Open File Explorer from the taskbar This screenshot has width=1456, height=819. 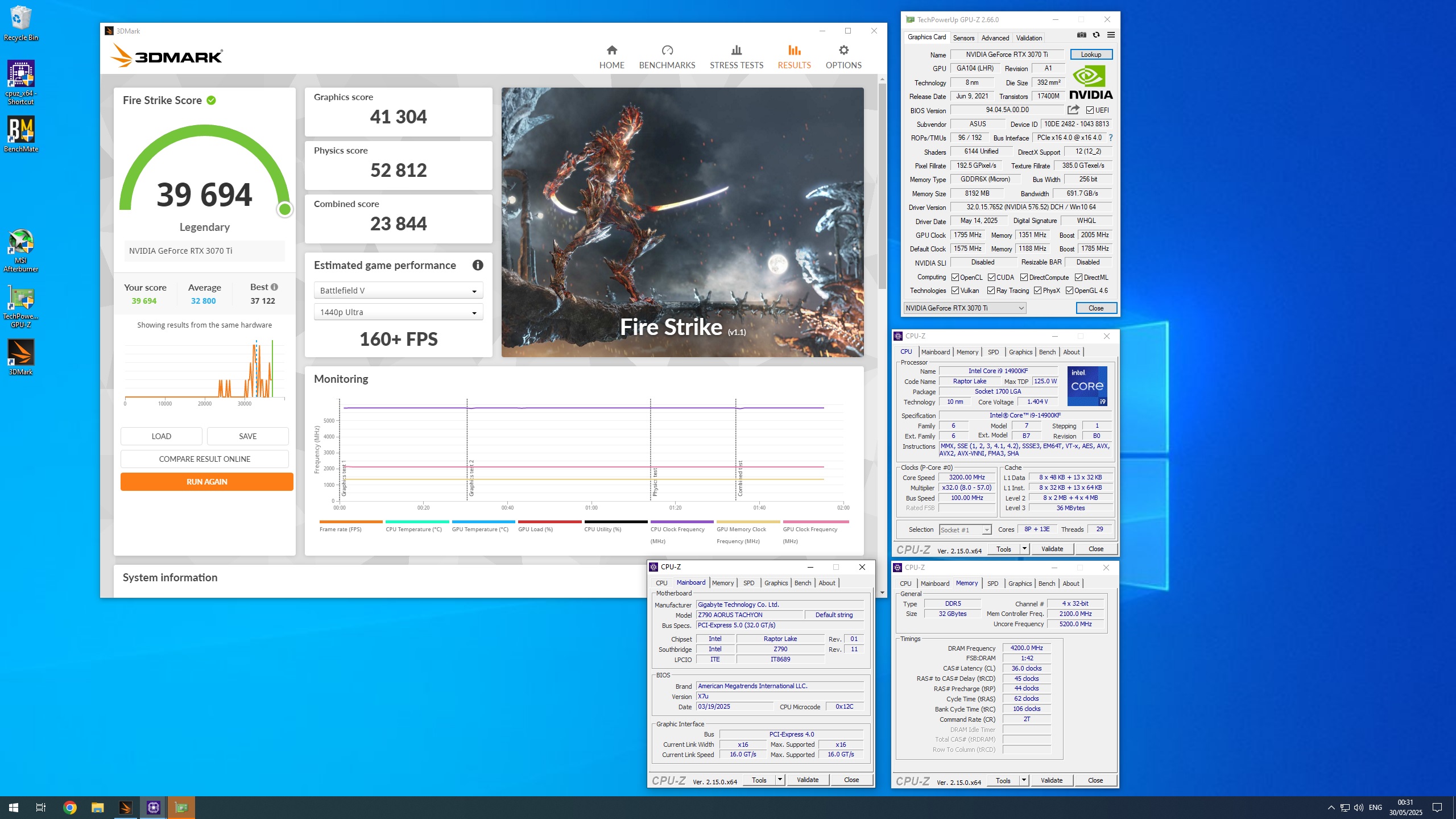[97, 807]
